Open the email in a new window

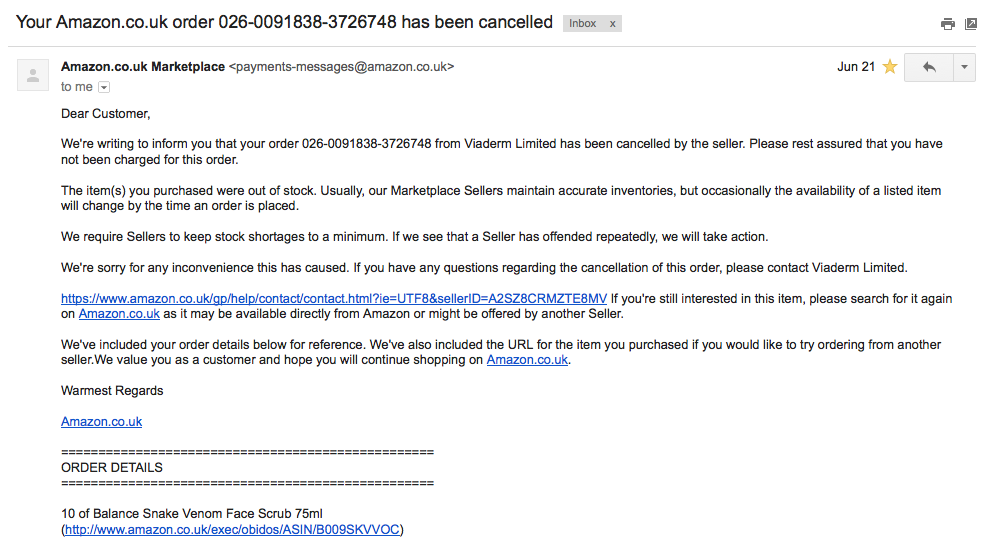[x=971, y=24]
